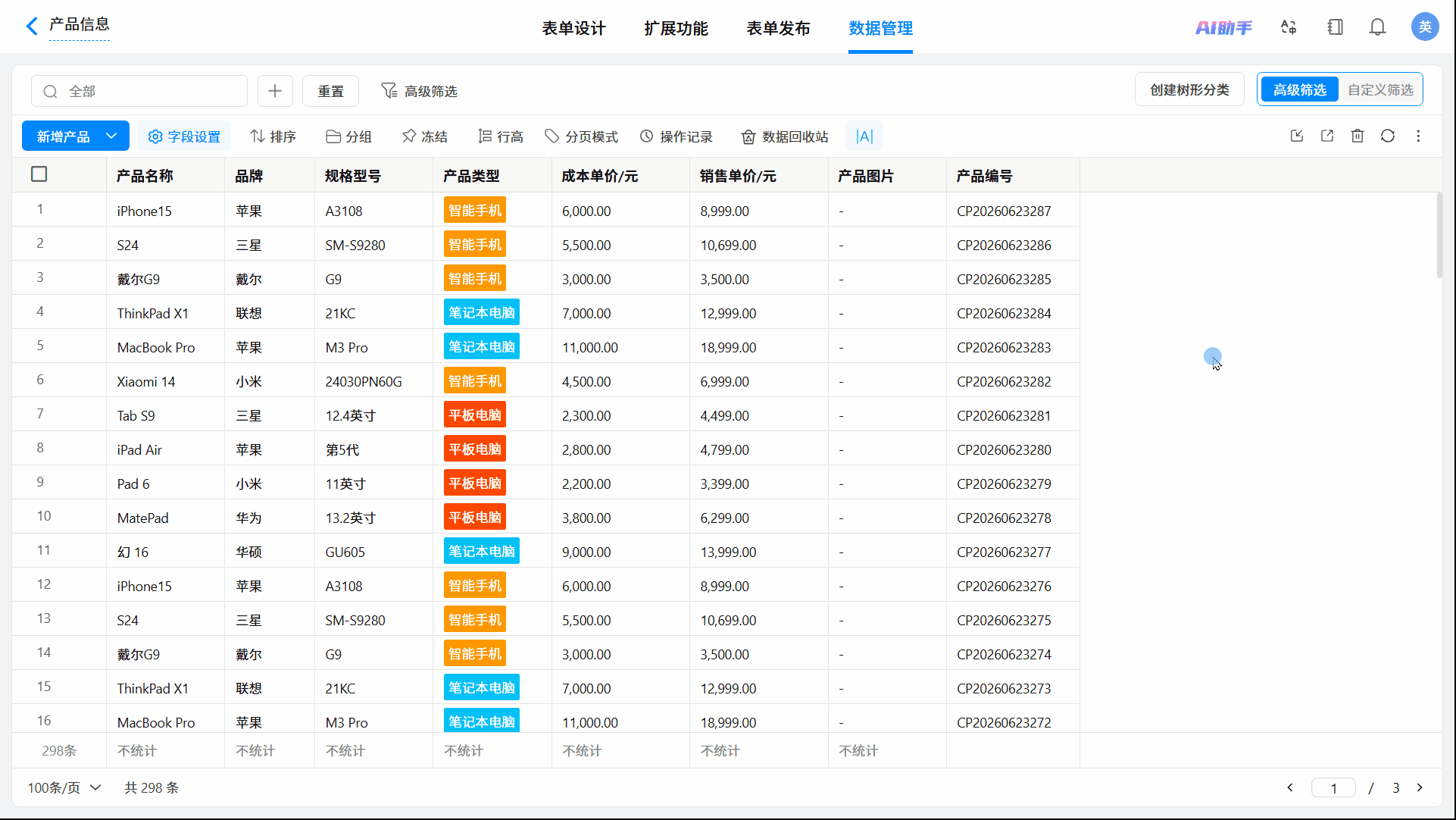Screen dimensions: 1456x820
Task: Toggle the select-all checkbox in header
Action: pyautogui.click(x=39, y=174)
